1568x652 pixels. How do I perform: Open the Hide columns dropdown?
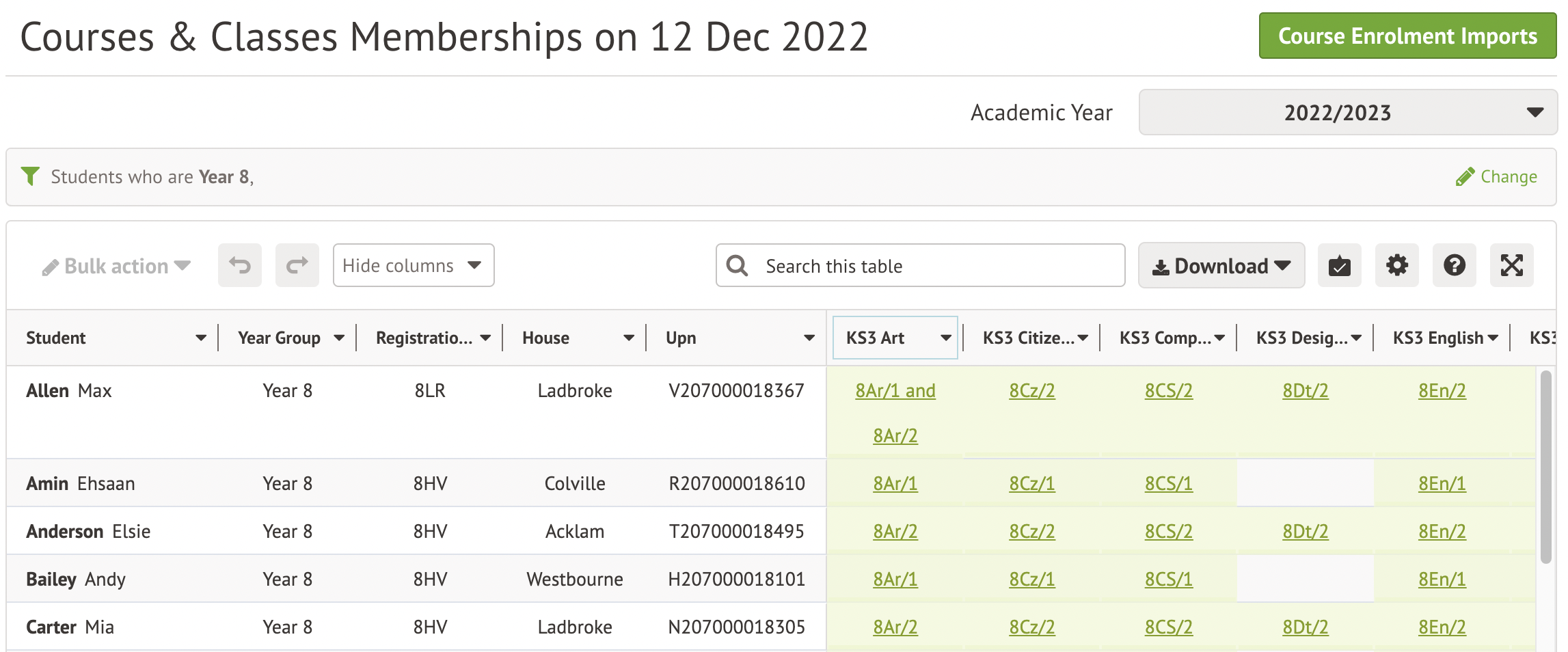[x=413, y=265]
